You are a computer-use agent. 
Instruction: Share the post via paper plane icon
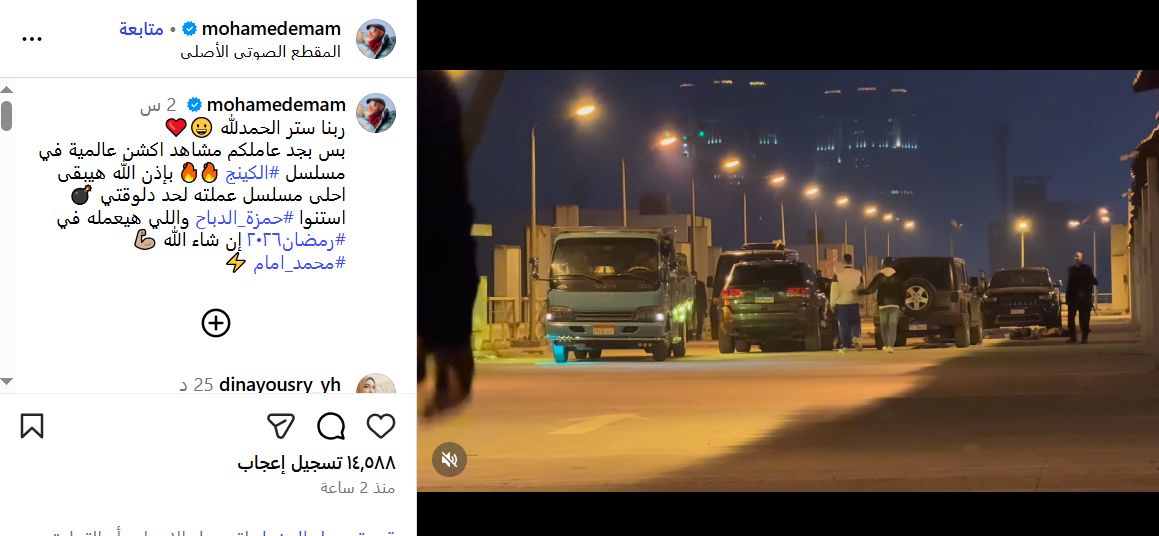[x=281, y=426]
